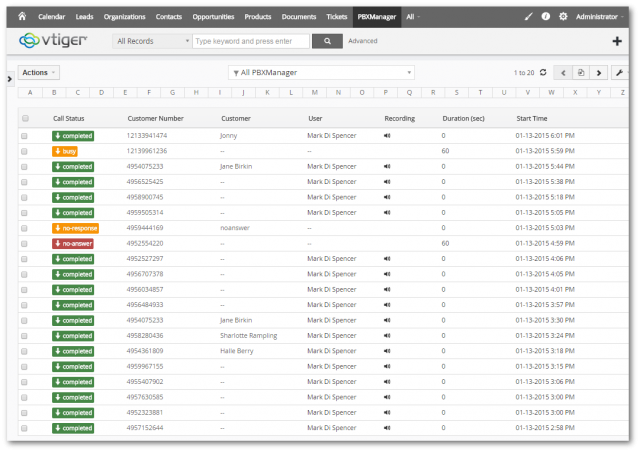Check the row for 4956484933

24,305
